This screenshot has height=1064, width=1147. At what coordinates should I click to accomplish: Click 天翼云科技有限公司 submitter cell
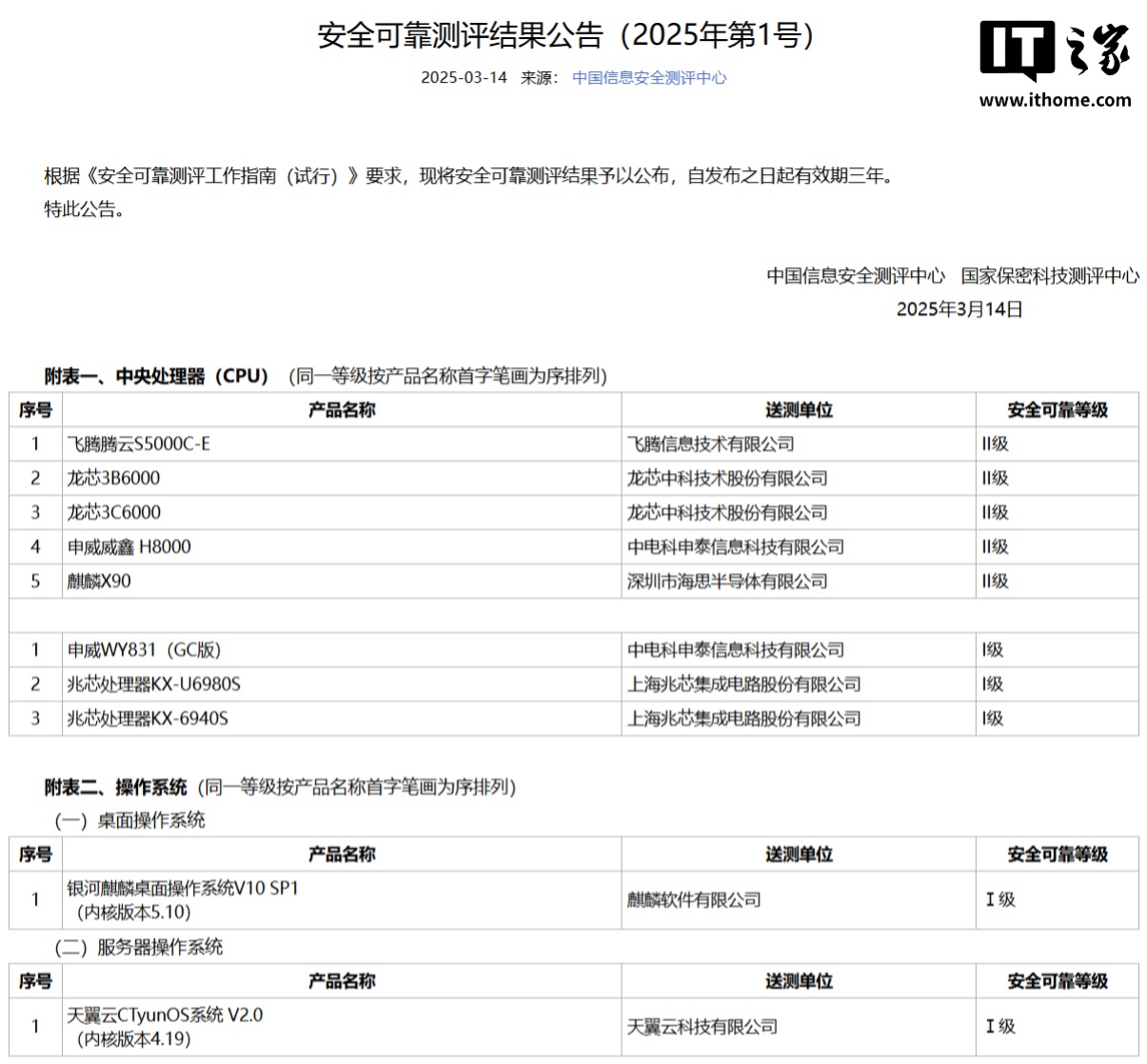click(702, 1027)
